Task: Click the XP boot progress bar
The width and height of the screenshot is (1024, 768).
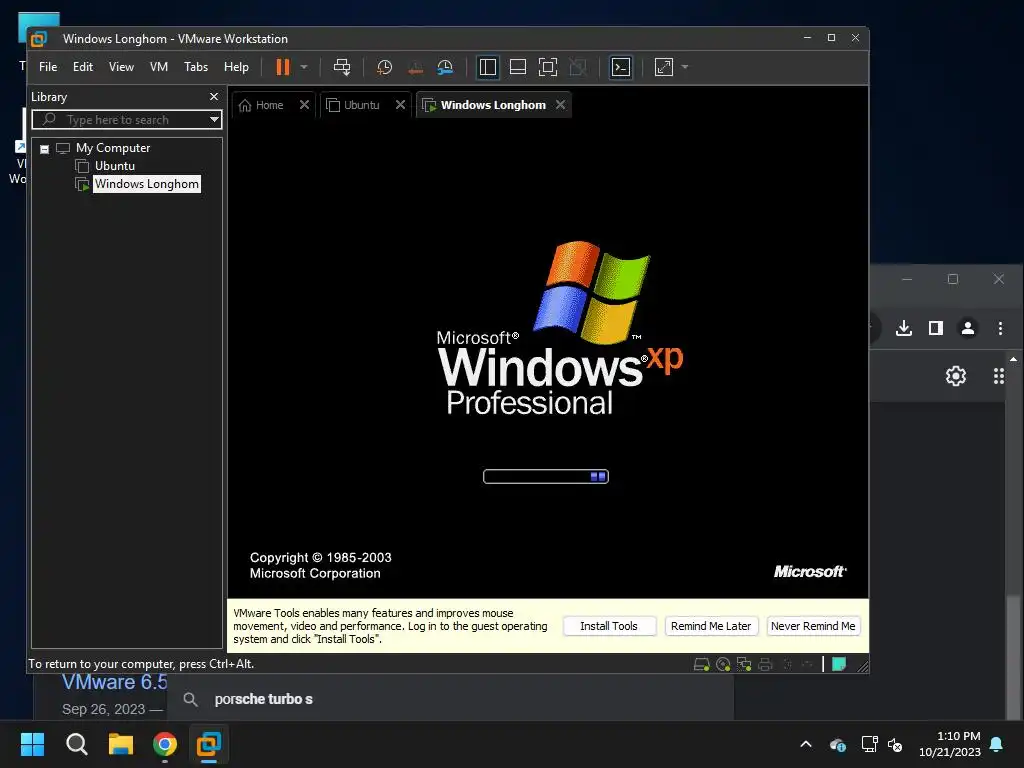Action: pos(546,477)
